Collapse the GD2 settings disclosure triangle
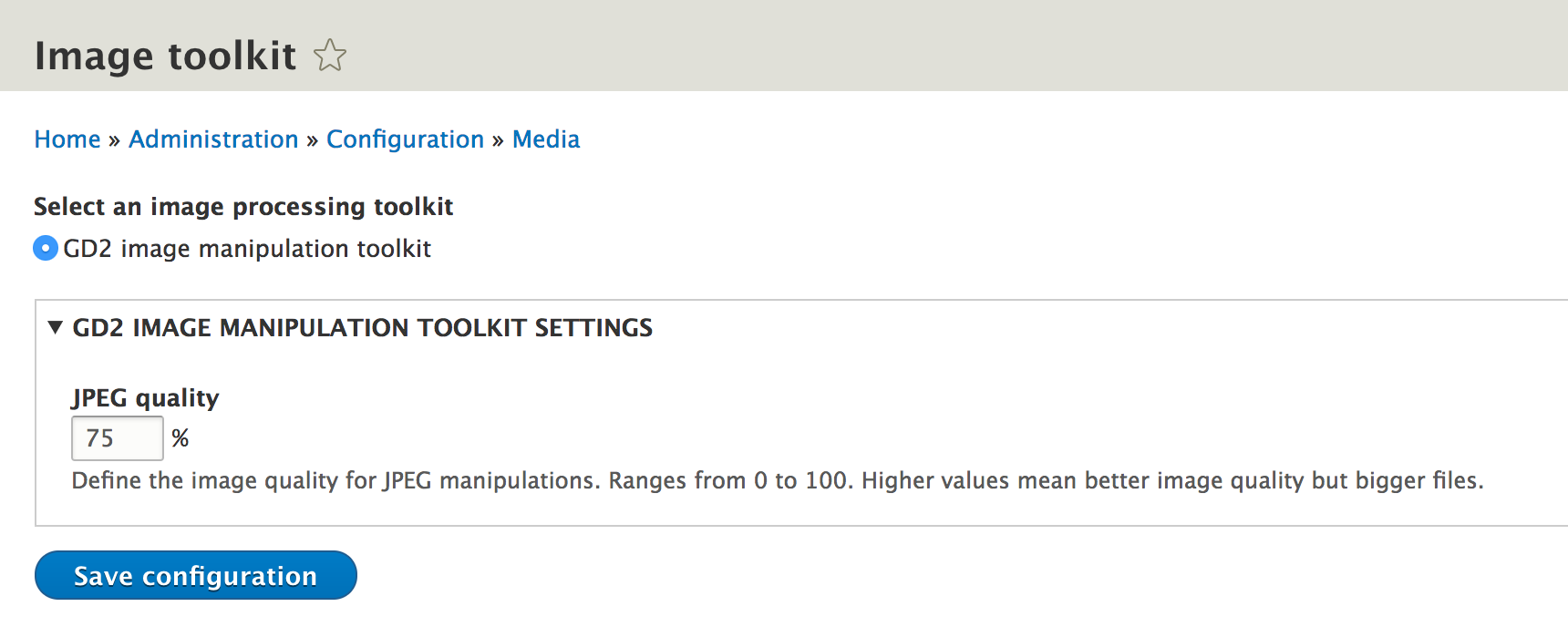1568x627 pixels. [x=56, y=327]
